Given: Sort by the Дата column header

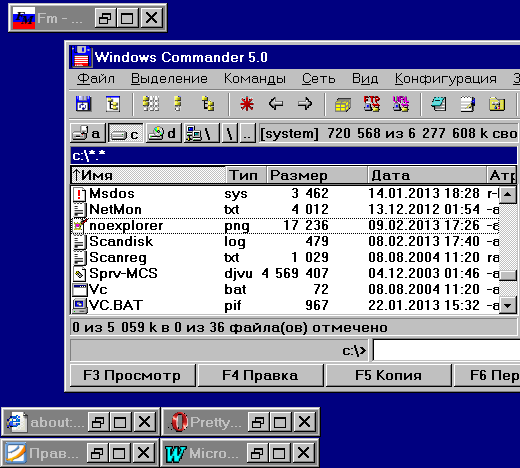Looking at the screenshot, I should pyautogui.click(x=427, y=175).
